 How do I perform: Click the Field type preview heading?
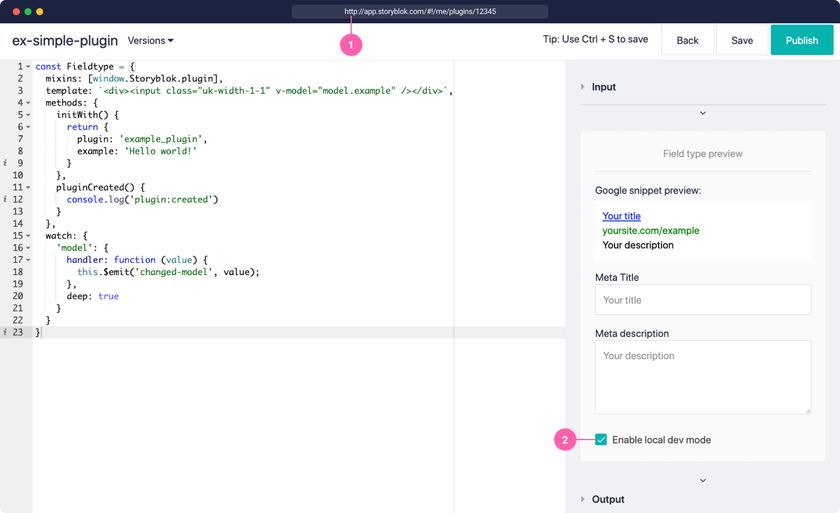pos(703,154)
